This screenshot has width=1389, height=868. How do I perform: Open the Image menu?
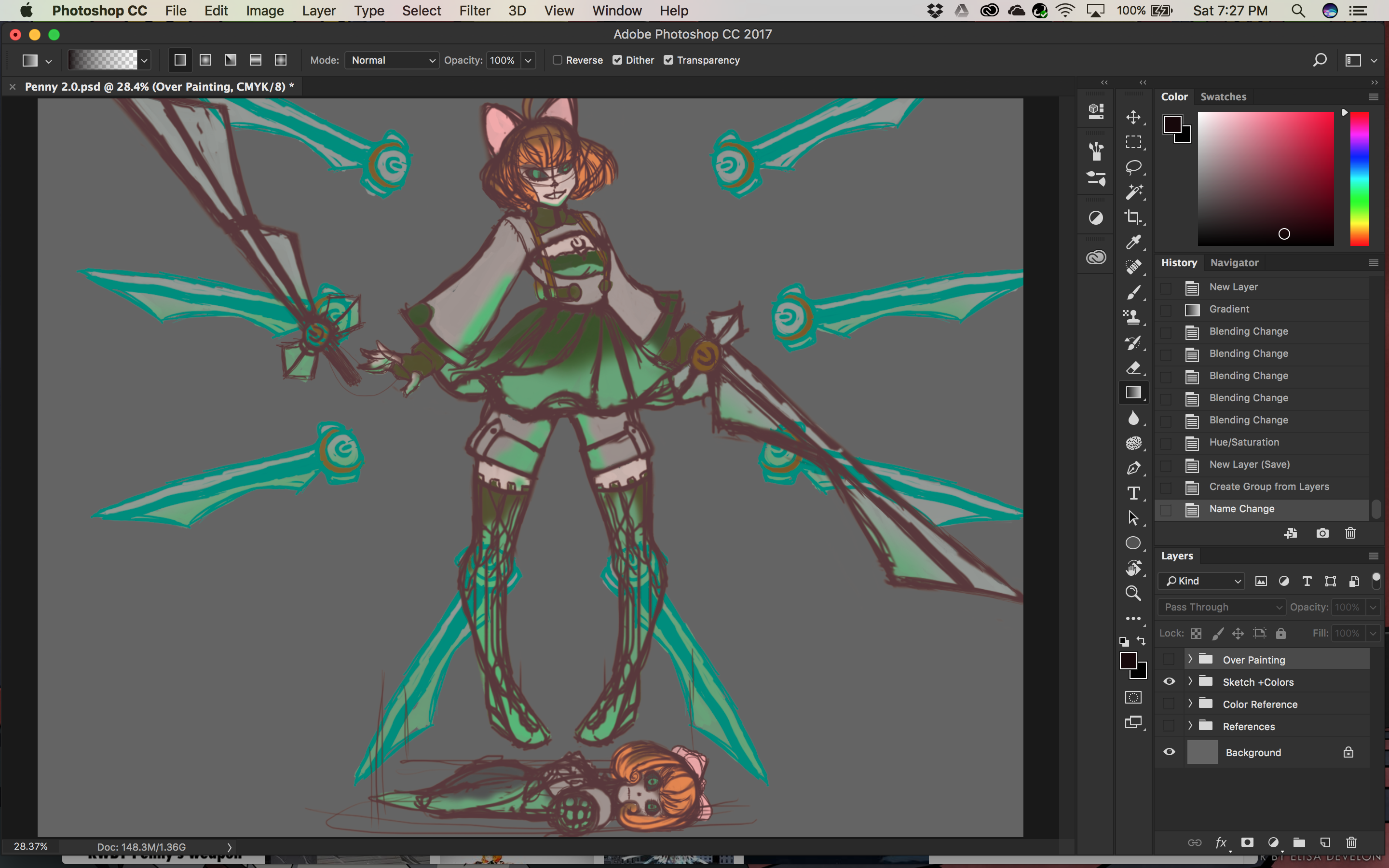point(265,11)
